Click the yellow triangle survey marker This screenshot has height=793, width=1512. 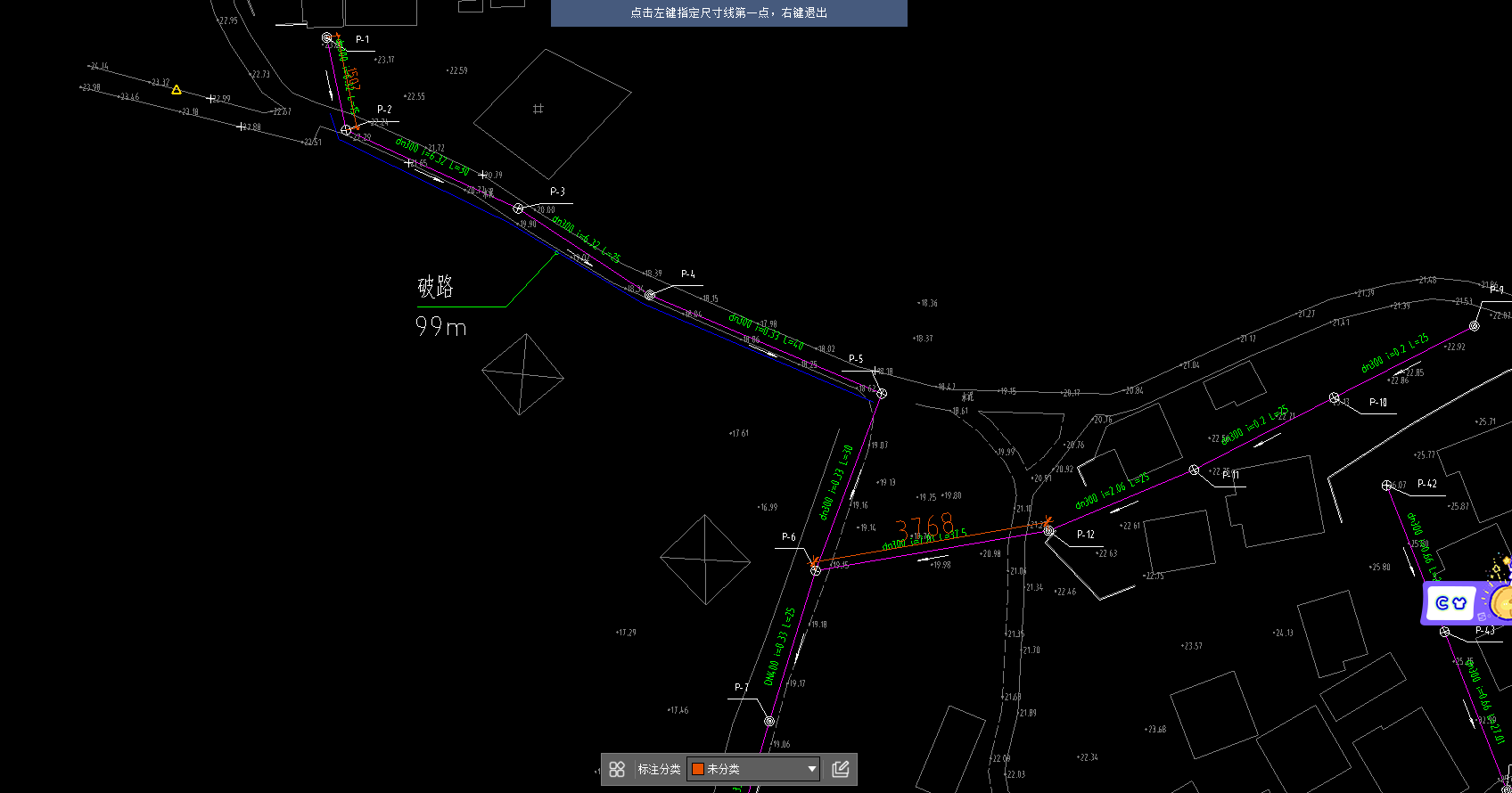(177, 90)
